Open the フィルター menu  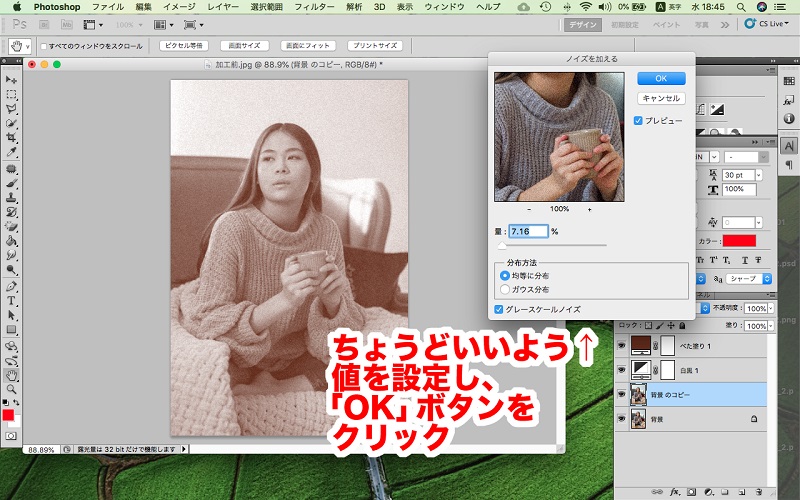314,7
